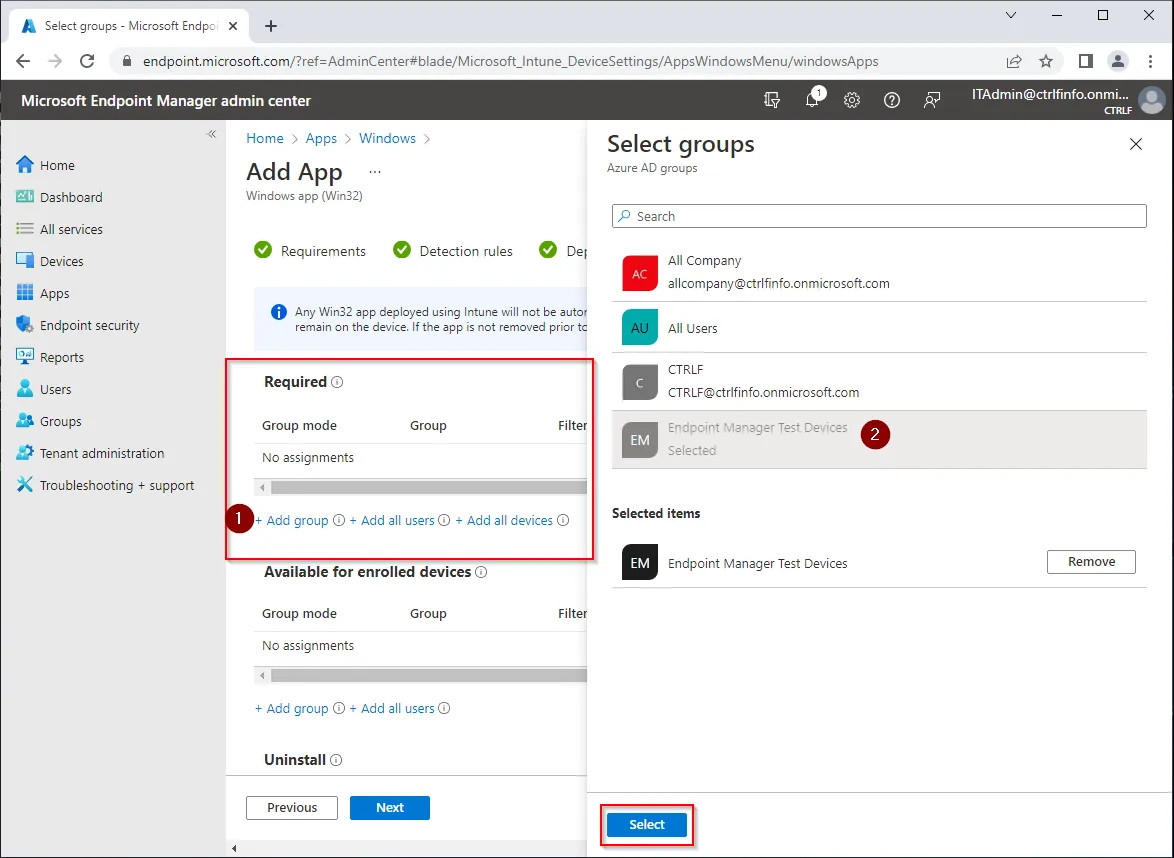
Task: Open the Chrome menu
Action: click(x=1151, y=61)
